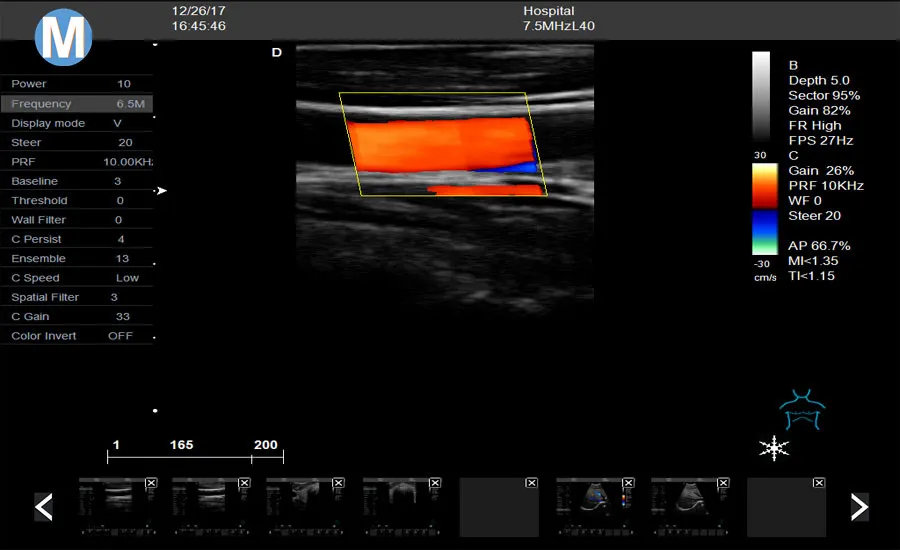Close the last empty thumbnail slot
Screen dimensions: 900x550
click(x=819, y=483)
